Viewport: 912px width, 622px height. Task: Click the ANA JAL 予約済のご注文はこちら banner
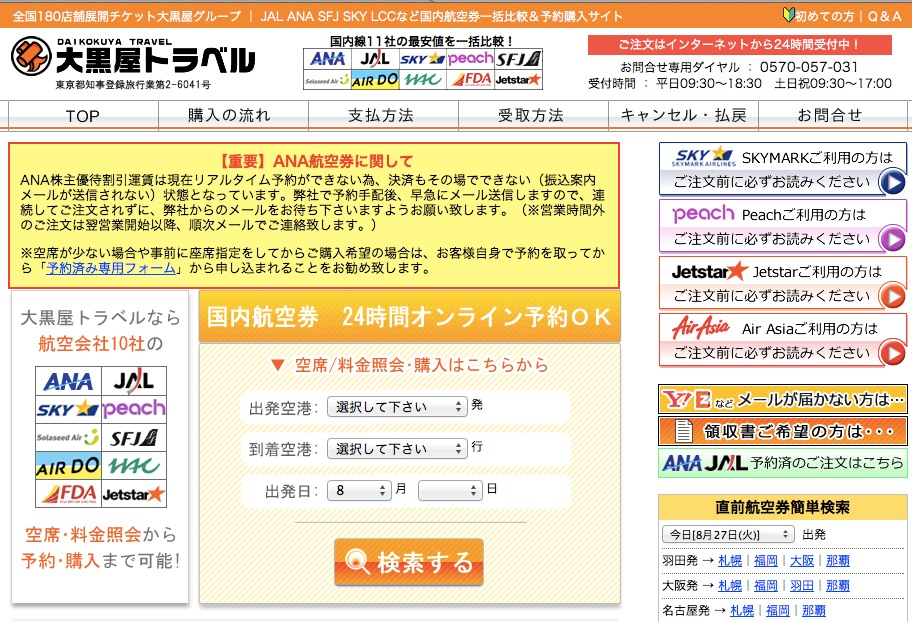pyautogui.click(x=783, y=463)
